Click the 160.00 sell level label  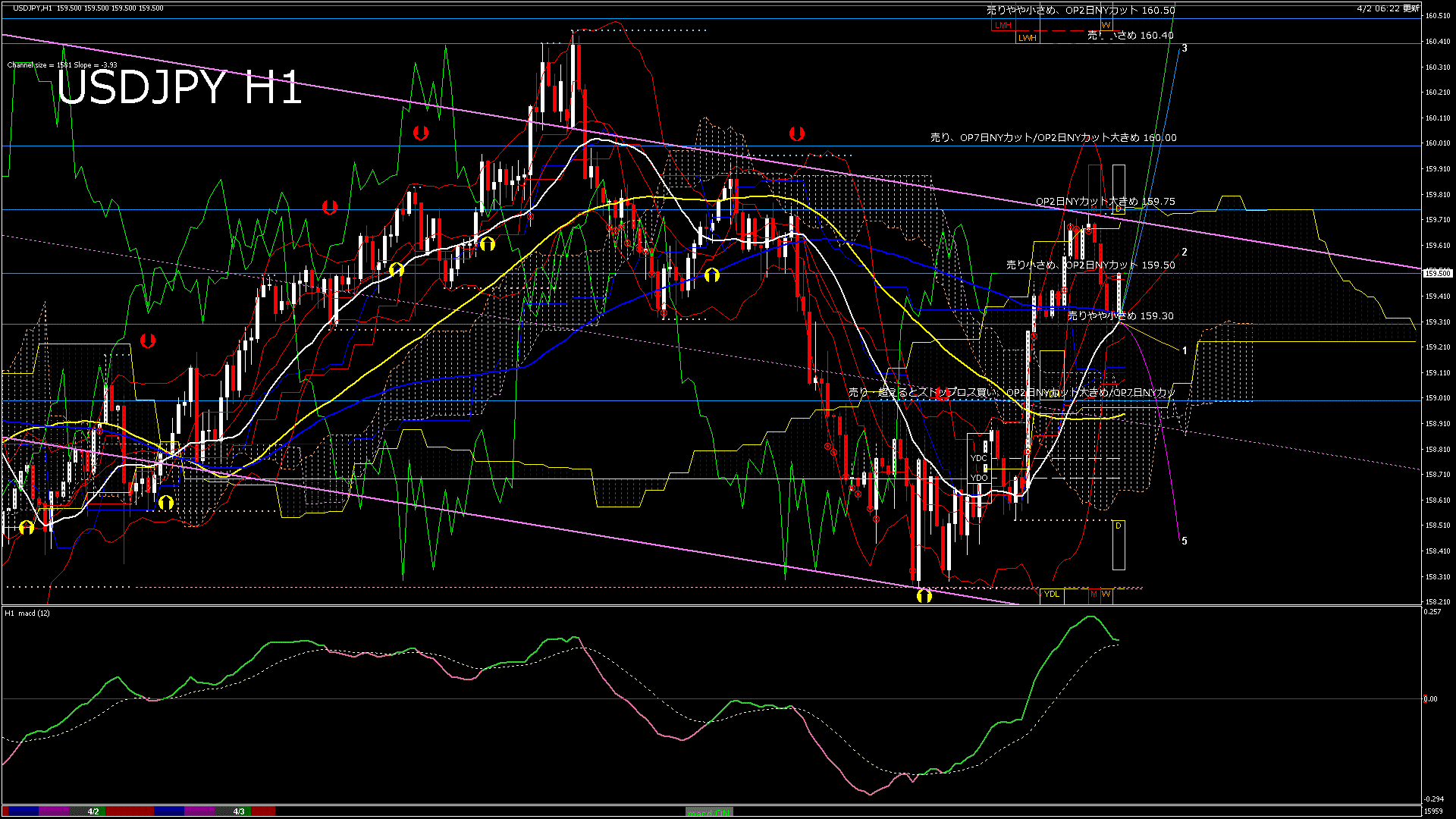click(1053, 137)
